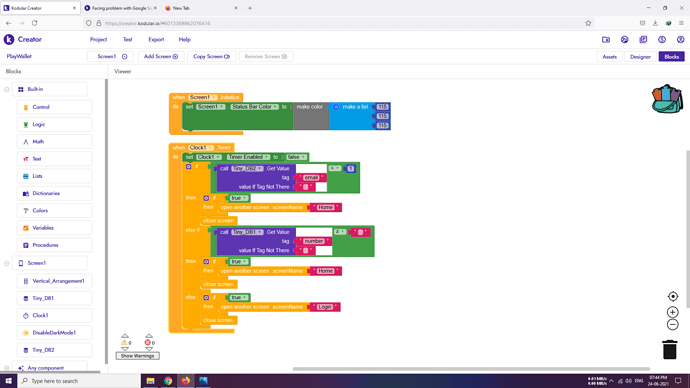Select Tiny_DB2 component in the tree

tap(55, 350)
